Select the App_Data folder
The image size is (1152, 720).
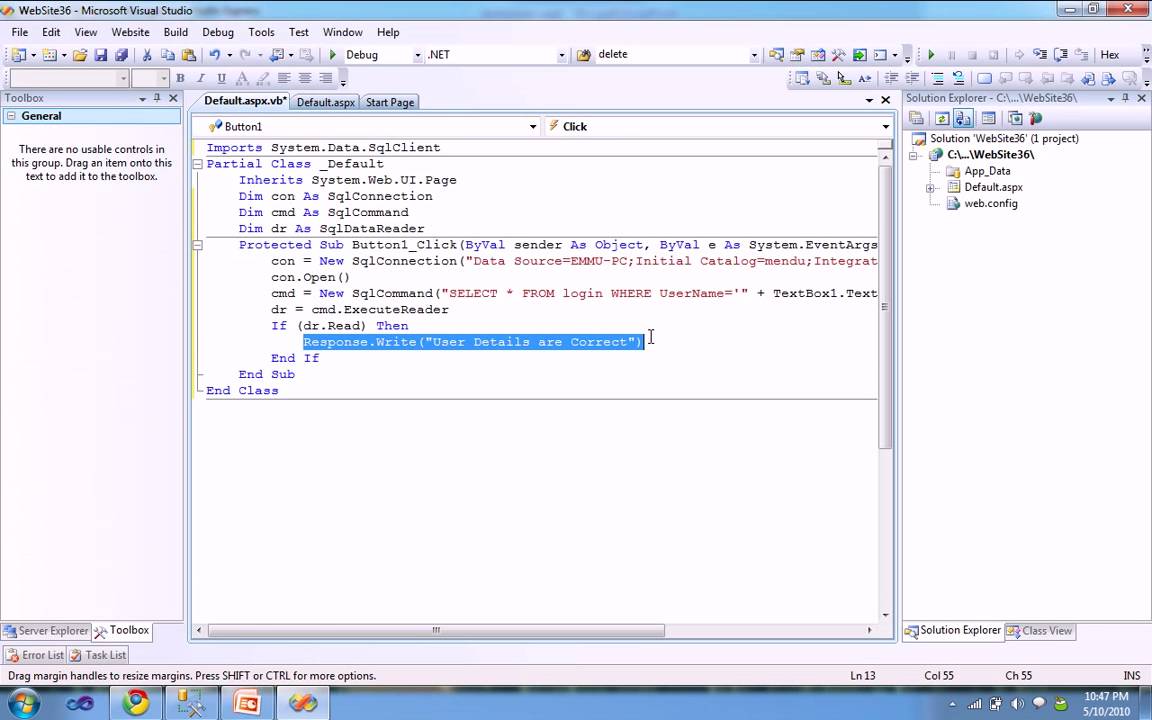coord(979,171)
